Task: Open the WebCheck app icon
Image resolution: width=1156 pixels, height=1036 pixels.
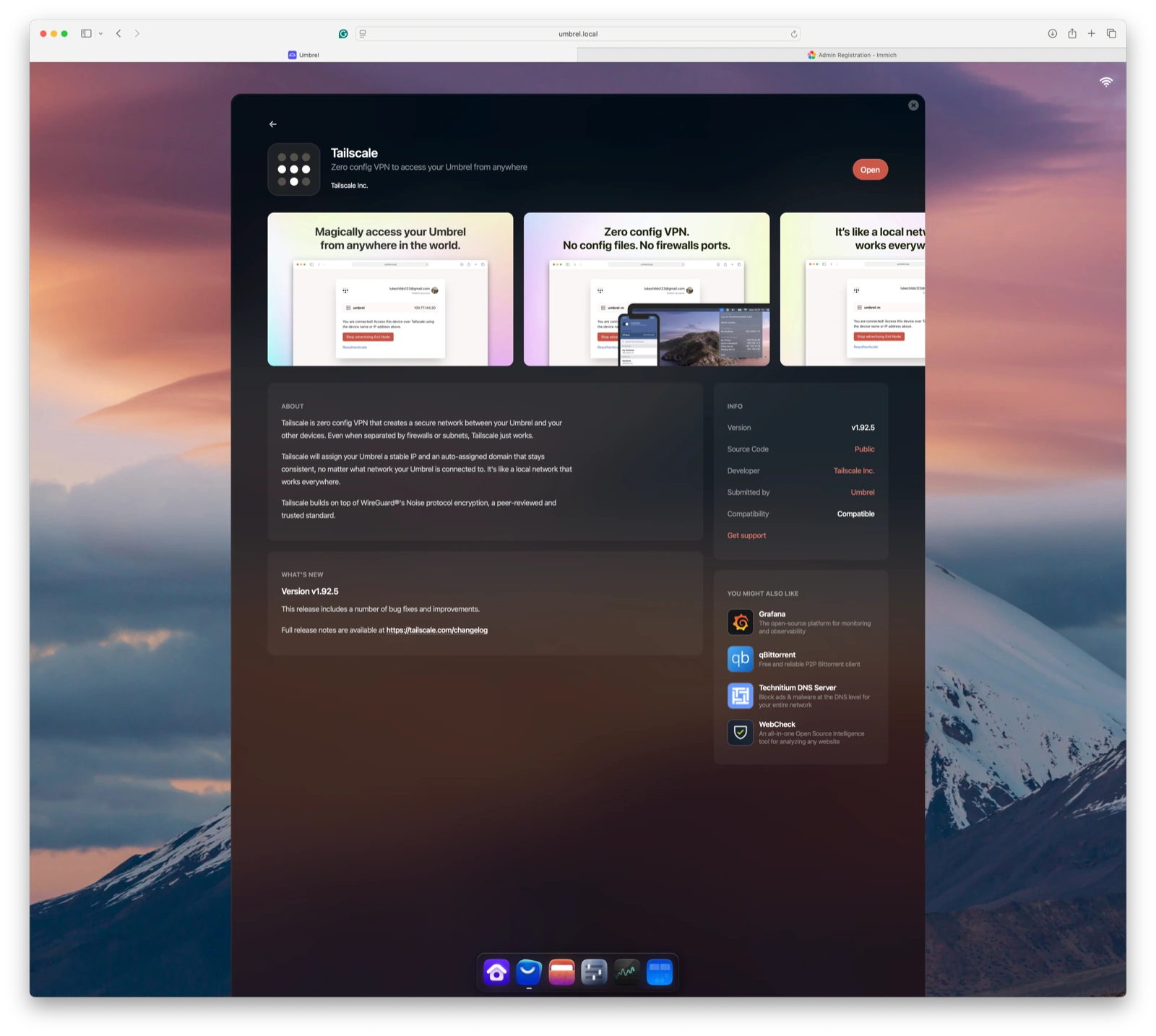Action: click(740, 733)
